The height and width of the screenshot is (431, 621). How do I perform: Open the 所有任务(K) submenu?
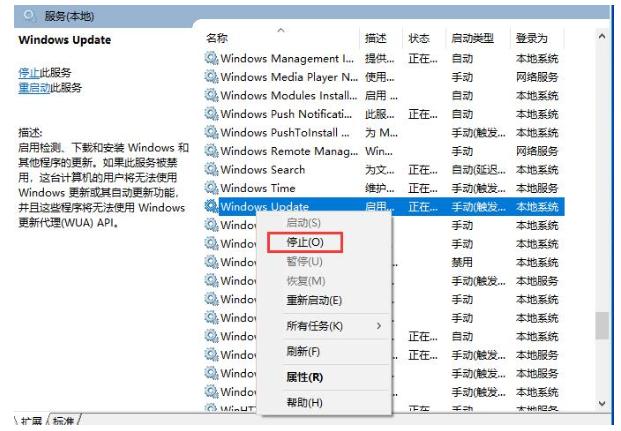(x=314, y=326)
